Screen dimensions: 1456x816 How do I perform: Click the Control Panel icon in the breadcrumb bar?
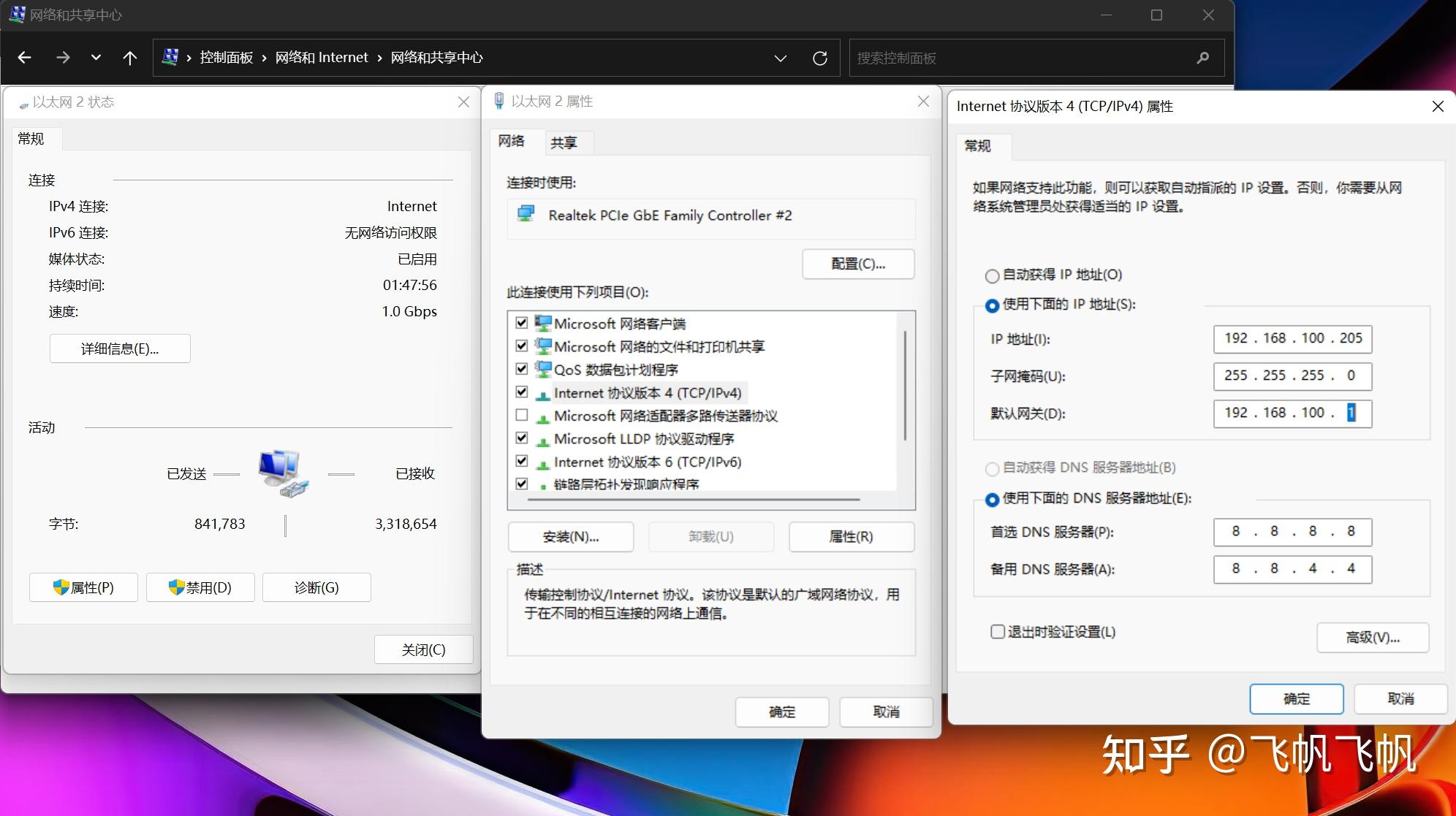click(x=170, y=57)
